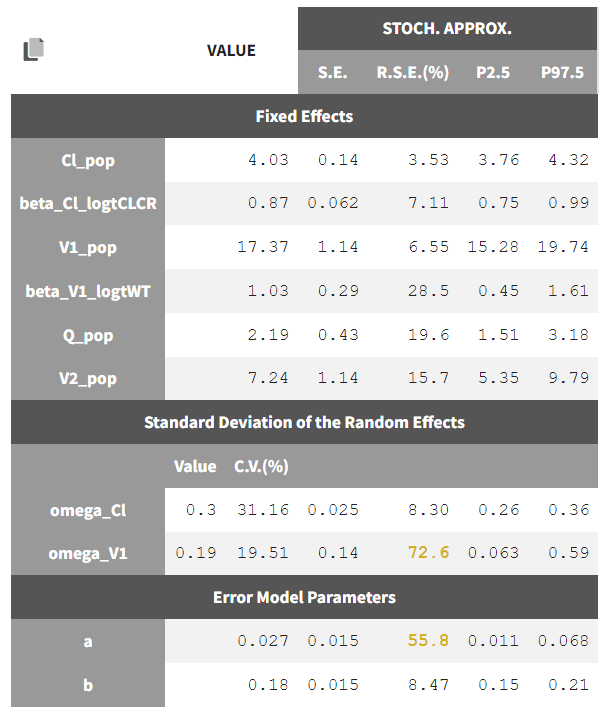Image resolution: width=610 pixels, height=719 pixels.
Task: Click the highlighted 72.6 R.S.E. value
Action: (428, 553)
